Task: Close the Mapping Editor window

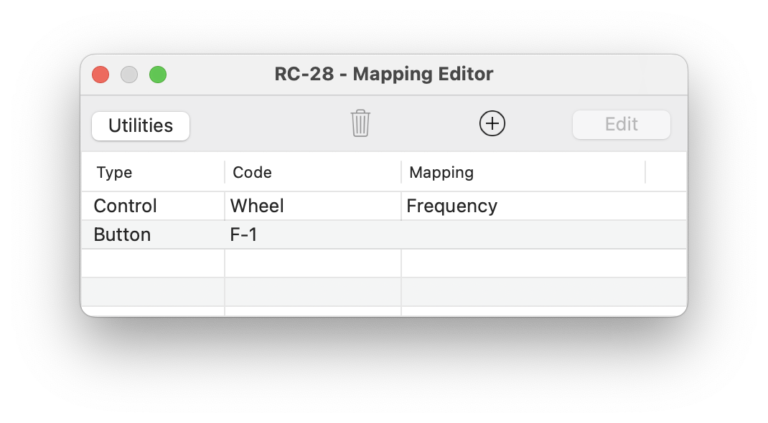Action: [100, 74]
